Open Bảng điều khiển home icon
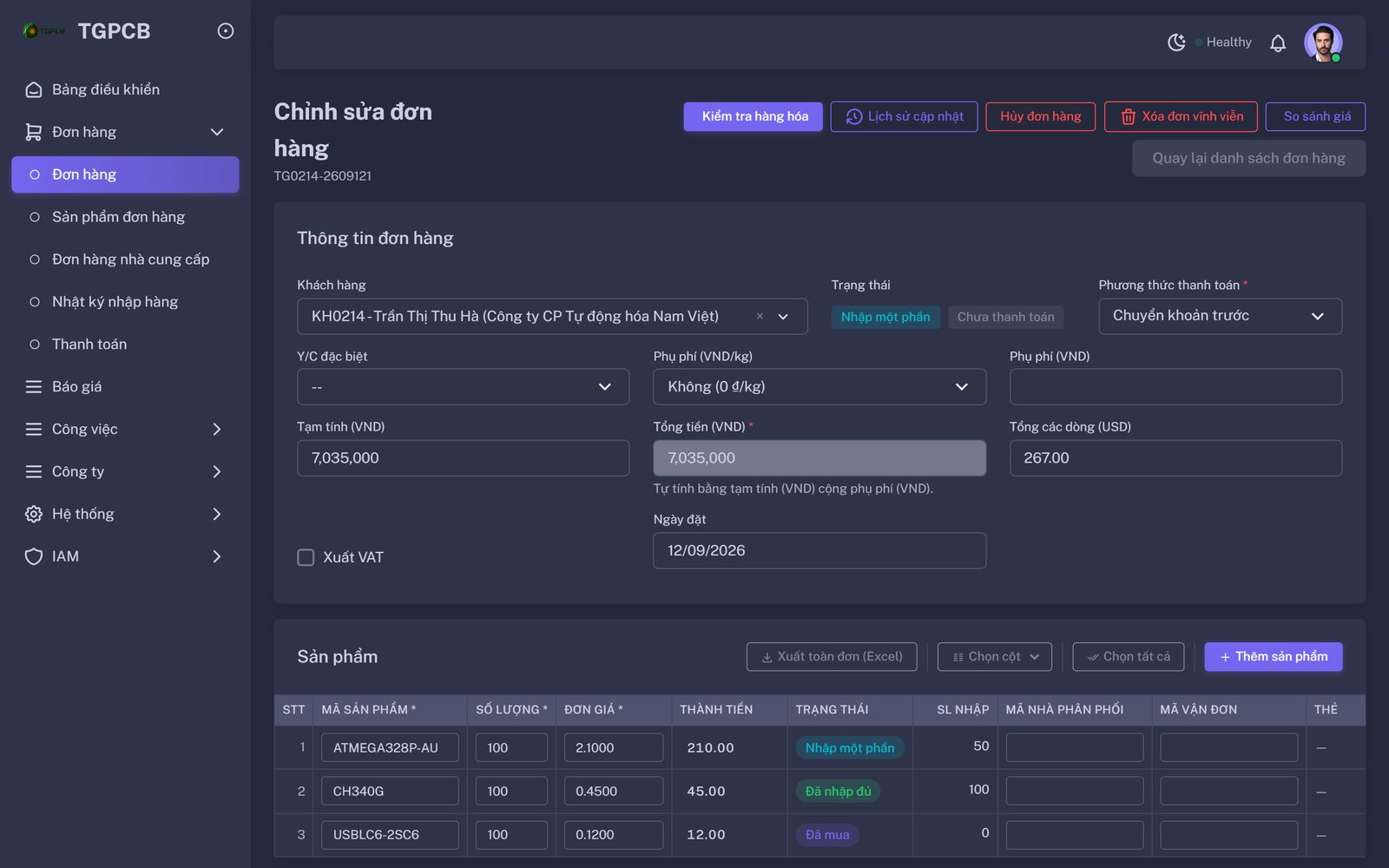 34,89
